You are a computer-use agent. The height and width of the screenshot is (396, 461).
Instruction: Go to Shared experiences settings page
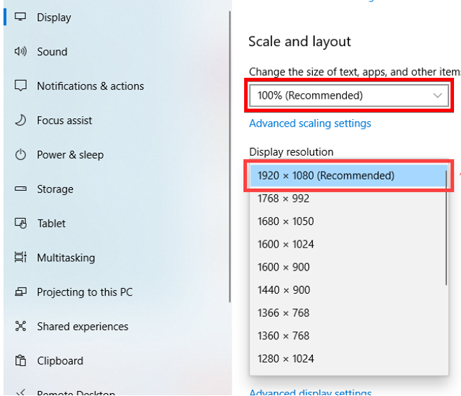click(x=83, y=326)
